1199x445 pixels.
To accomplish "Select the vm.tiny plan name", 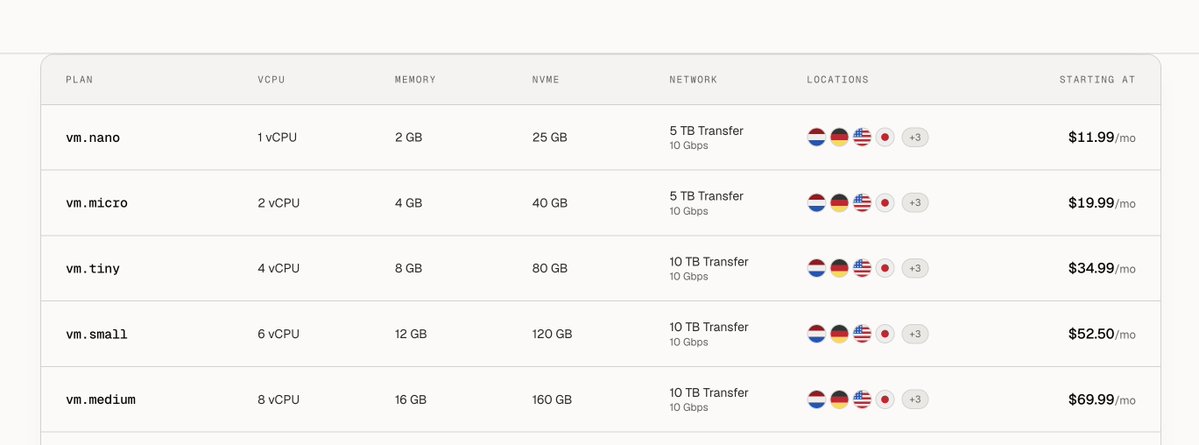I will click(x=93, y=269).
